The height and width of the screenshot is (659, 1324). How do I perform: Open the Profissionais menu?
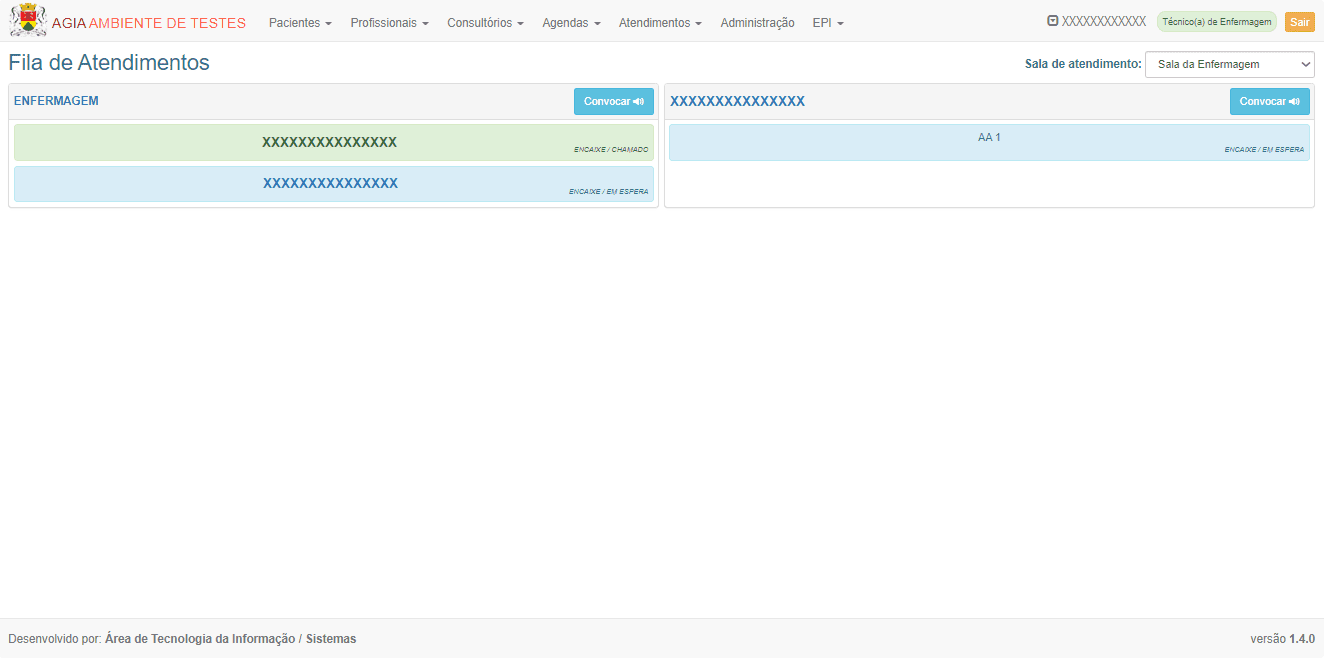389,23
